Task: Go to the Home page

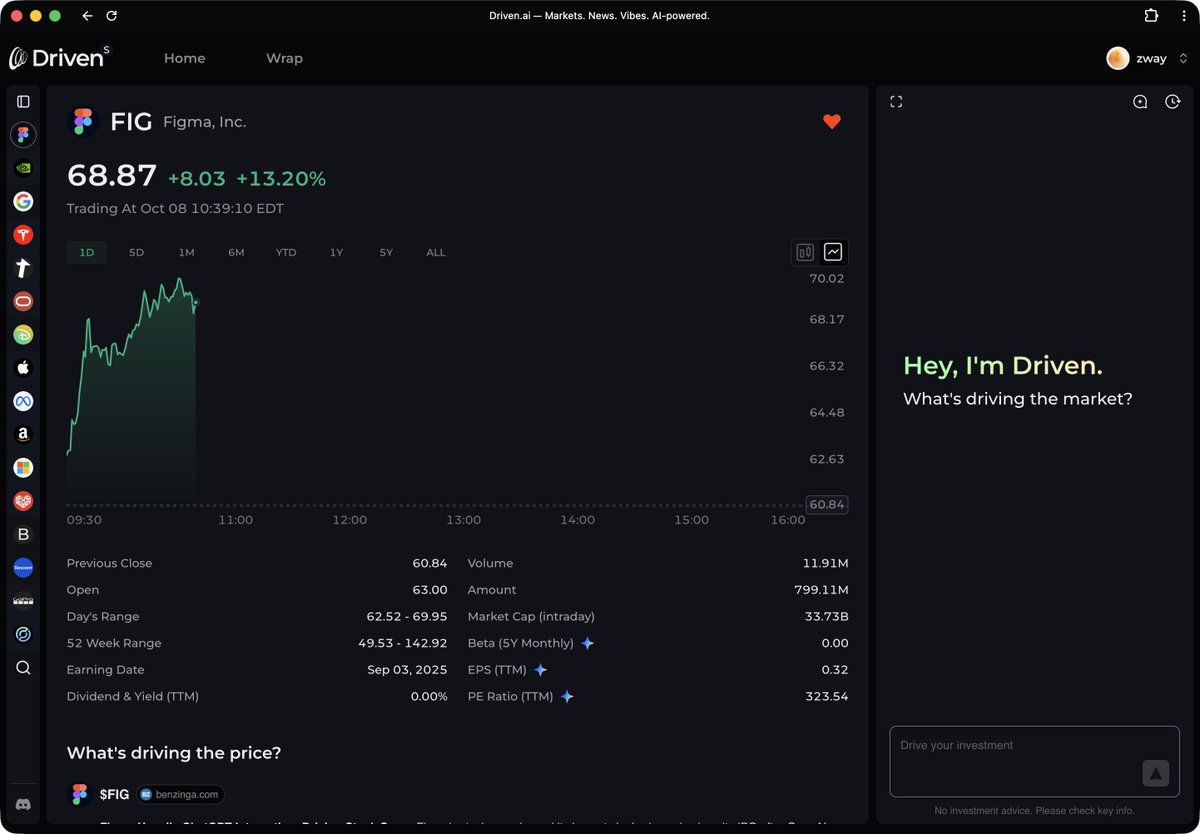Action: click(x=185, y=58)
